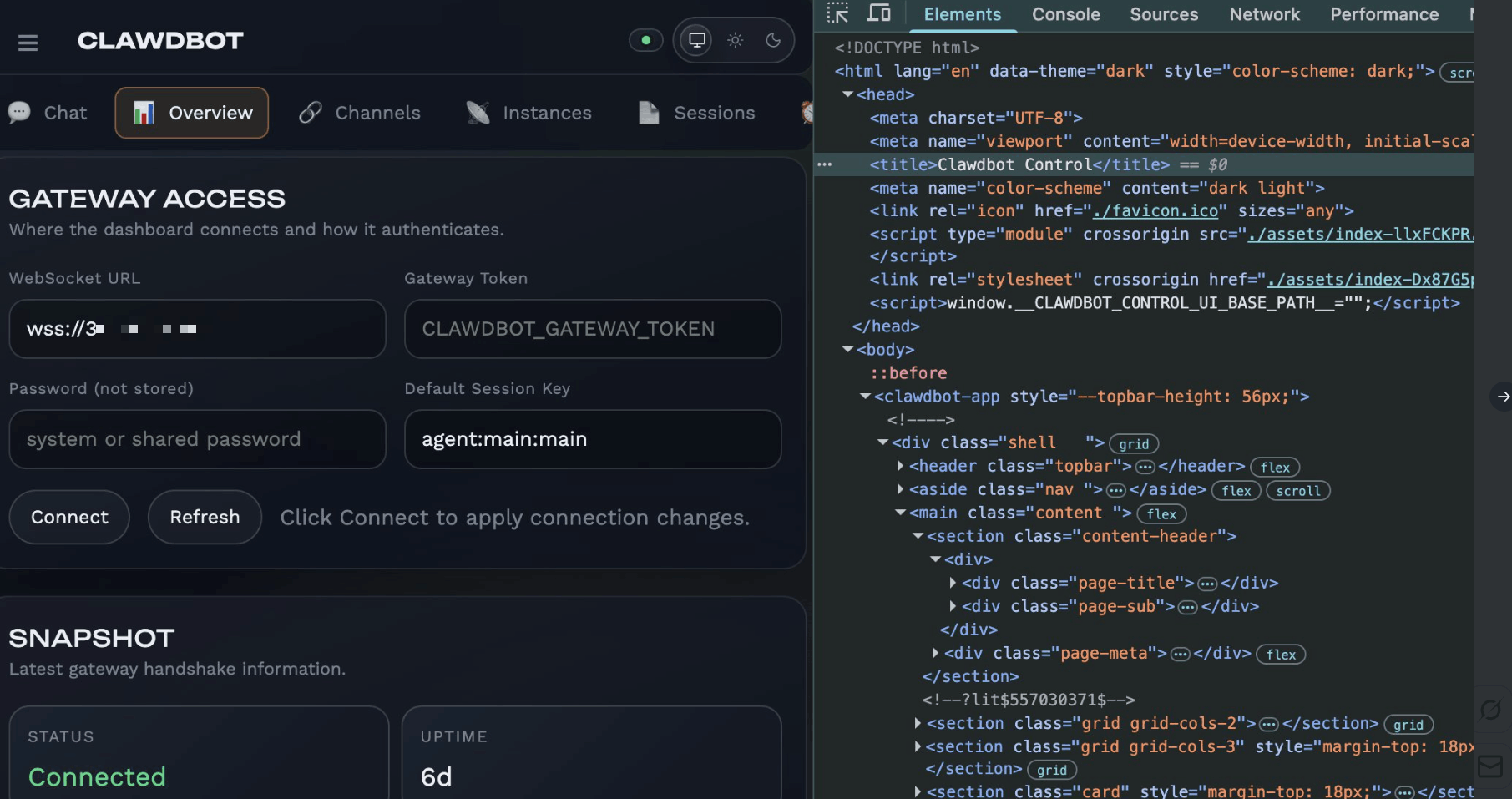Screen dimensions: 1512x799
Task: Click the Default Session Key field
Action: point(593,439)
